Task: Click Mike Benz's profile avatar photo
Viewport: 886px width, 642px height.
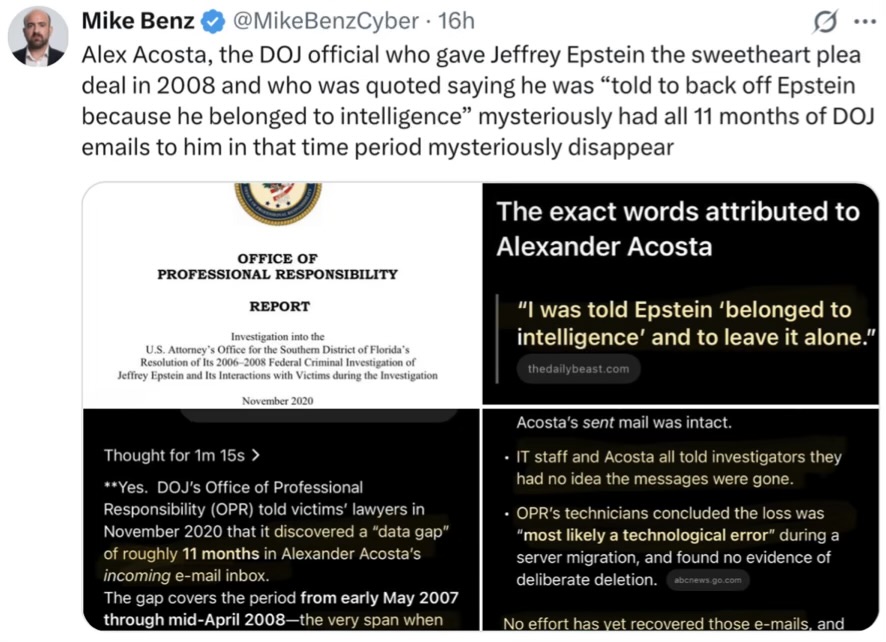Action: (38, 37)
